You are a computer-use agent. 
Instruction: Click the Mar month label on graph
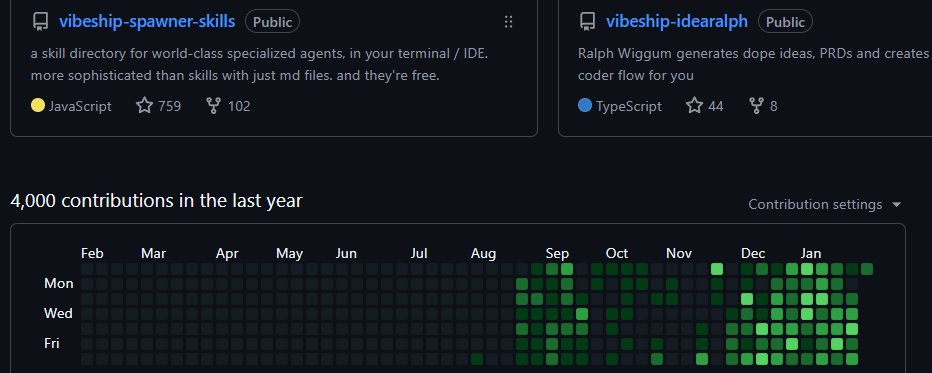point(153,254)
